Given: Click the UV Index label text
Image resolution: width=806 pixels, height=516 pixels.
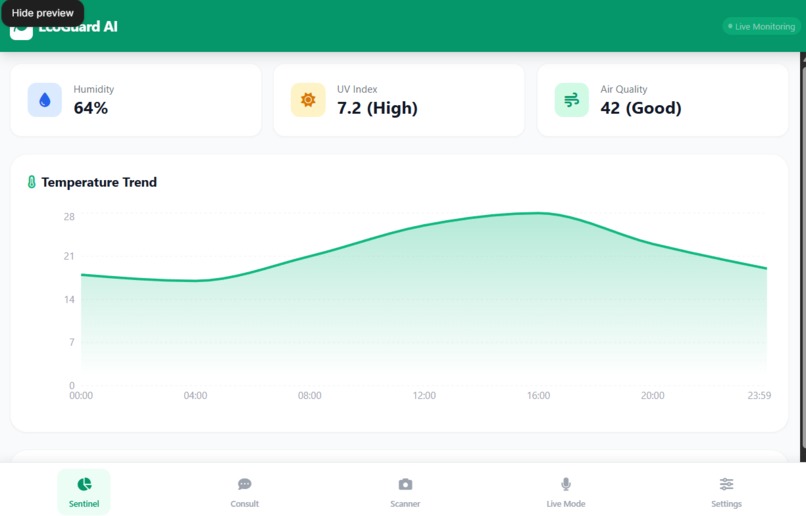Looking at the screenshot, I should [357, 89].
